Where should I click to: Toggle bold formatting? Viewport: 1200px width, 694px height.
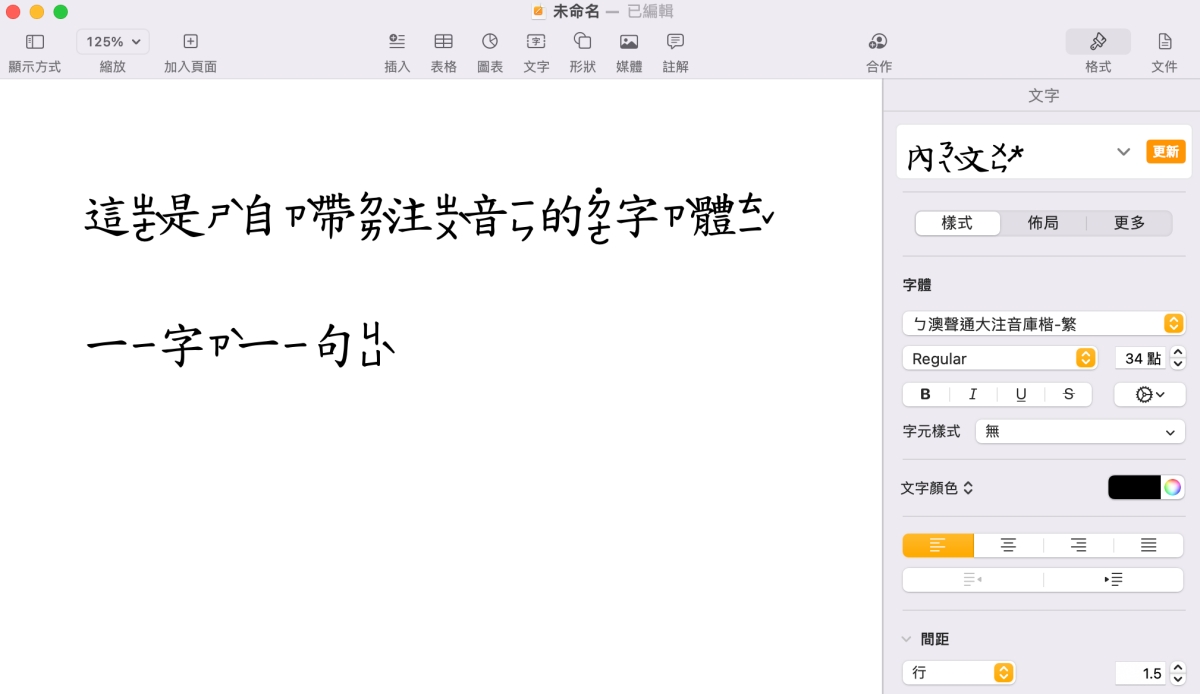point(925,394)
